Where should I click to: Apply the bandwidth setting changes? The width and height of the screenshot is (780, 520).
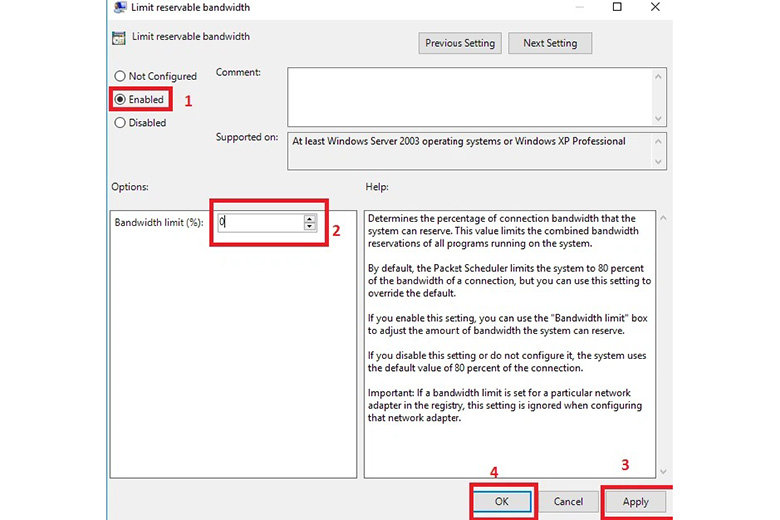(x=635, y=501)
